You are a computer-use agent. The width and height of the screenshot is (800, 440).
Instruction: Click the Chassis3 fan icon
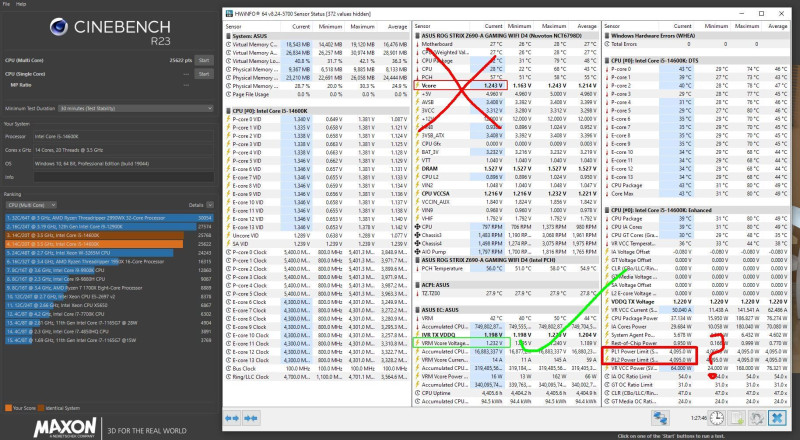(x=418, y=235)
